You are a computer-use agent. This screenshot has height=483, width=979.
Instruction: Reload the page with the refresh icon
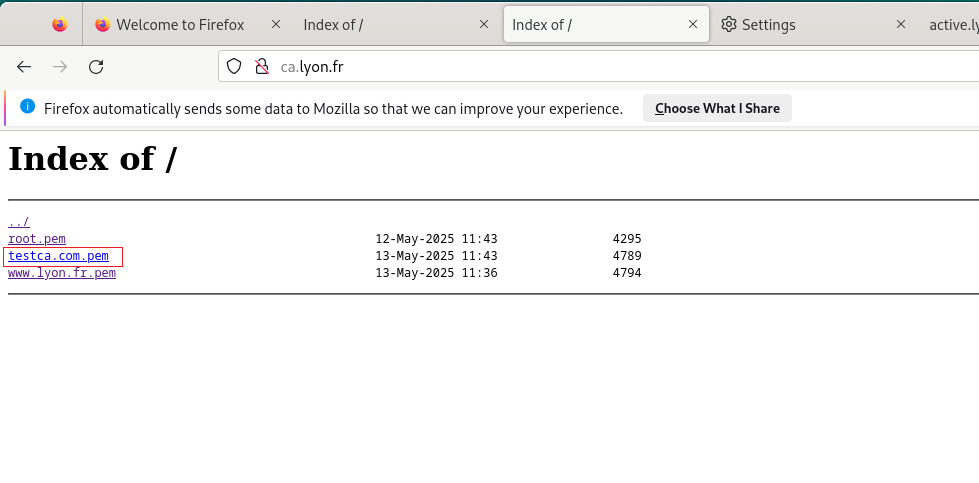(x=96, y=67)
